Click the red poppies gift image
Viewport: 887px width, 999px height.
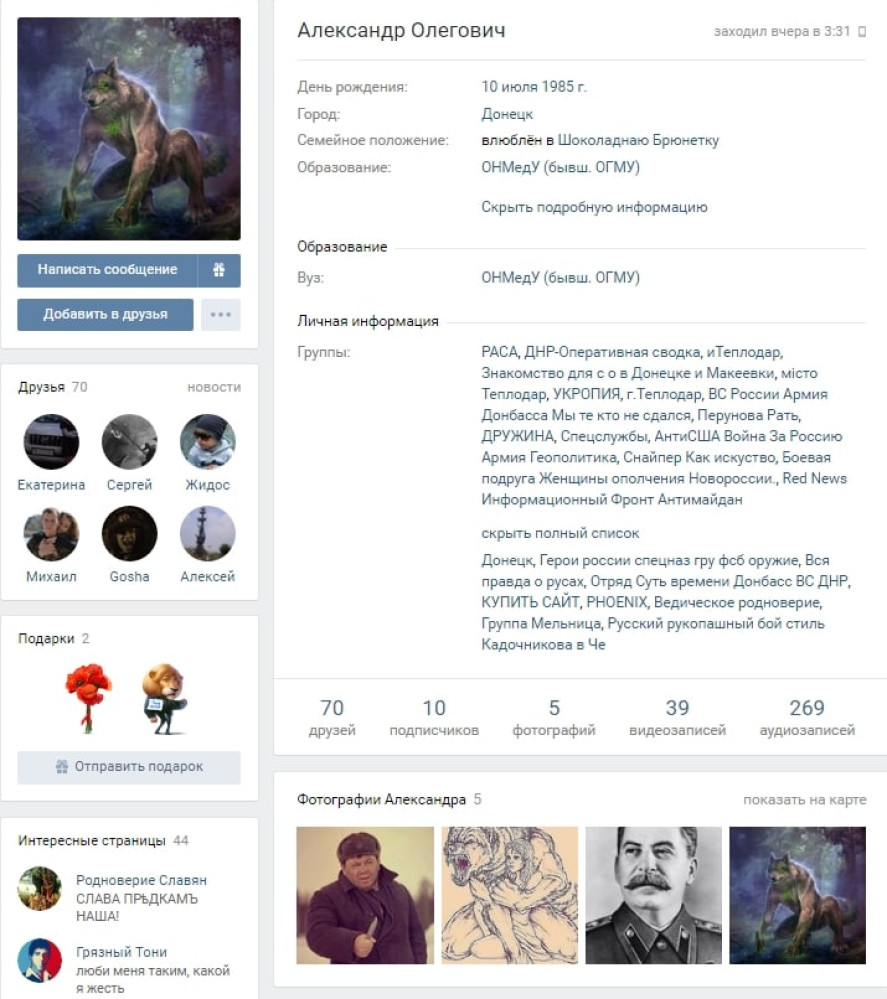(89, 698)
